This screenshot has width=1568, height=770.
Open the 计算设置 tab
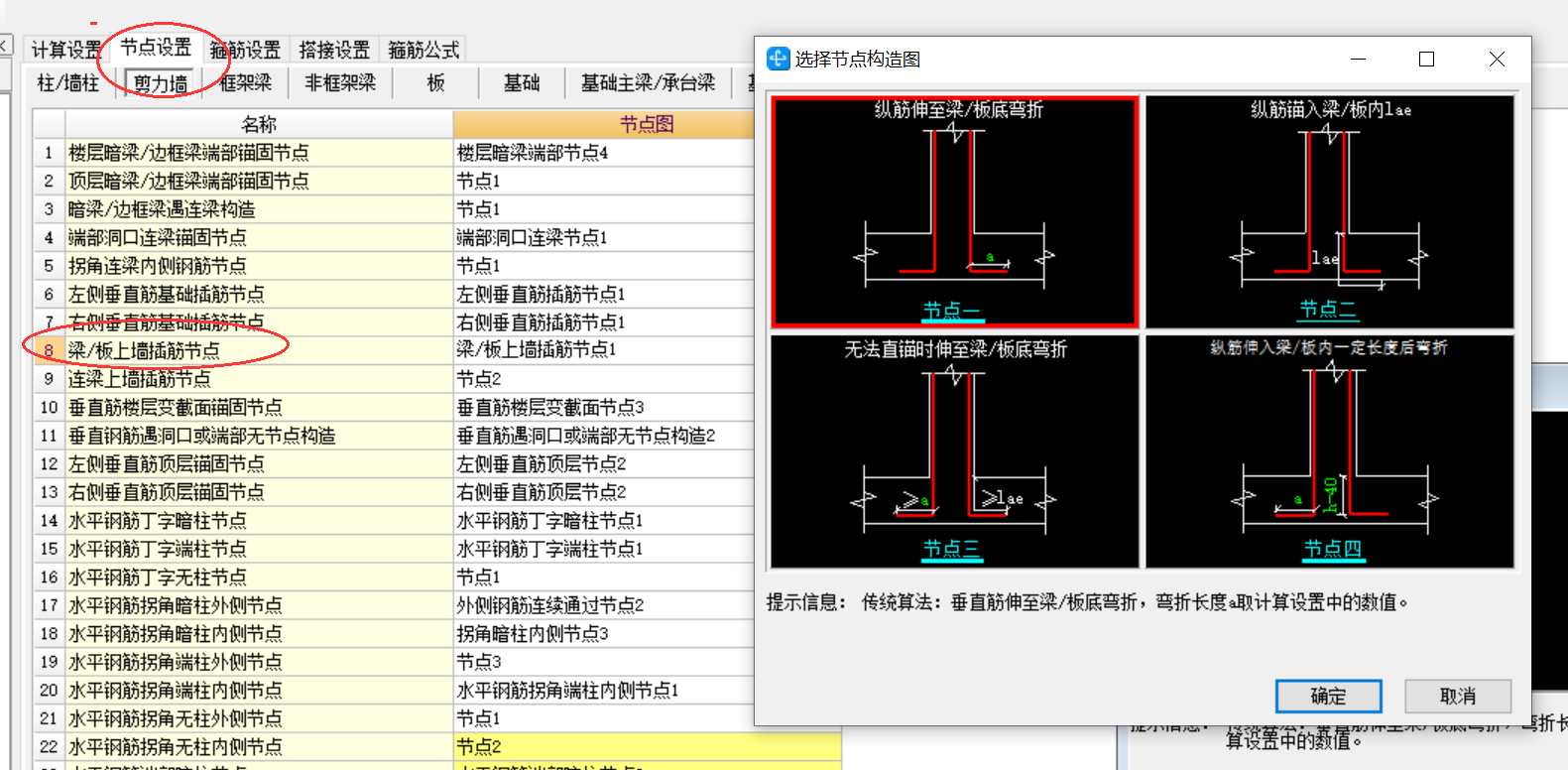[65, 50]
